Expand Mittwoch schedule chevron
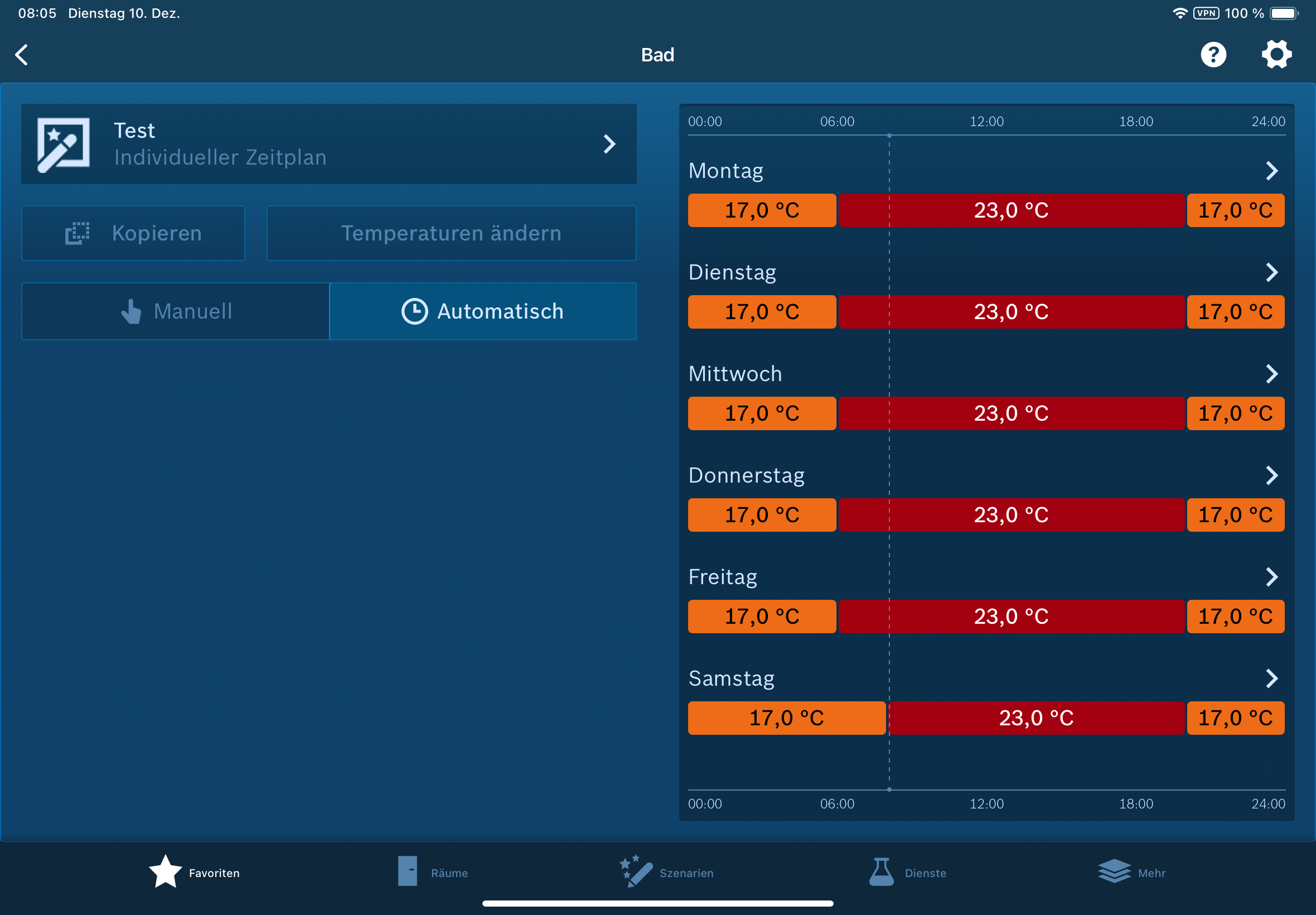Image resolution: width=1316 pixels, height=915 pixels. pyautogui.click(x=1271, y=374)
